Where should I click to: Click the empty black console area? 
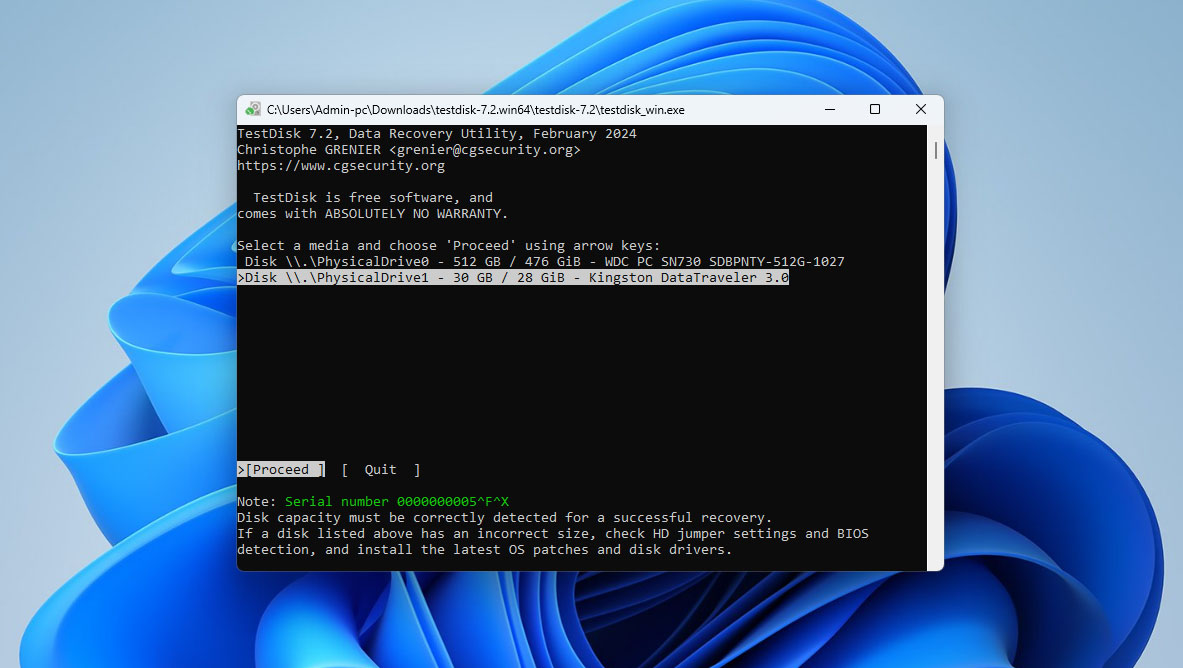(x=580, y=380)
